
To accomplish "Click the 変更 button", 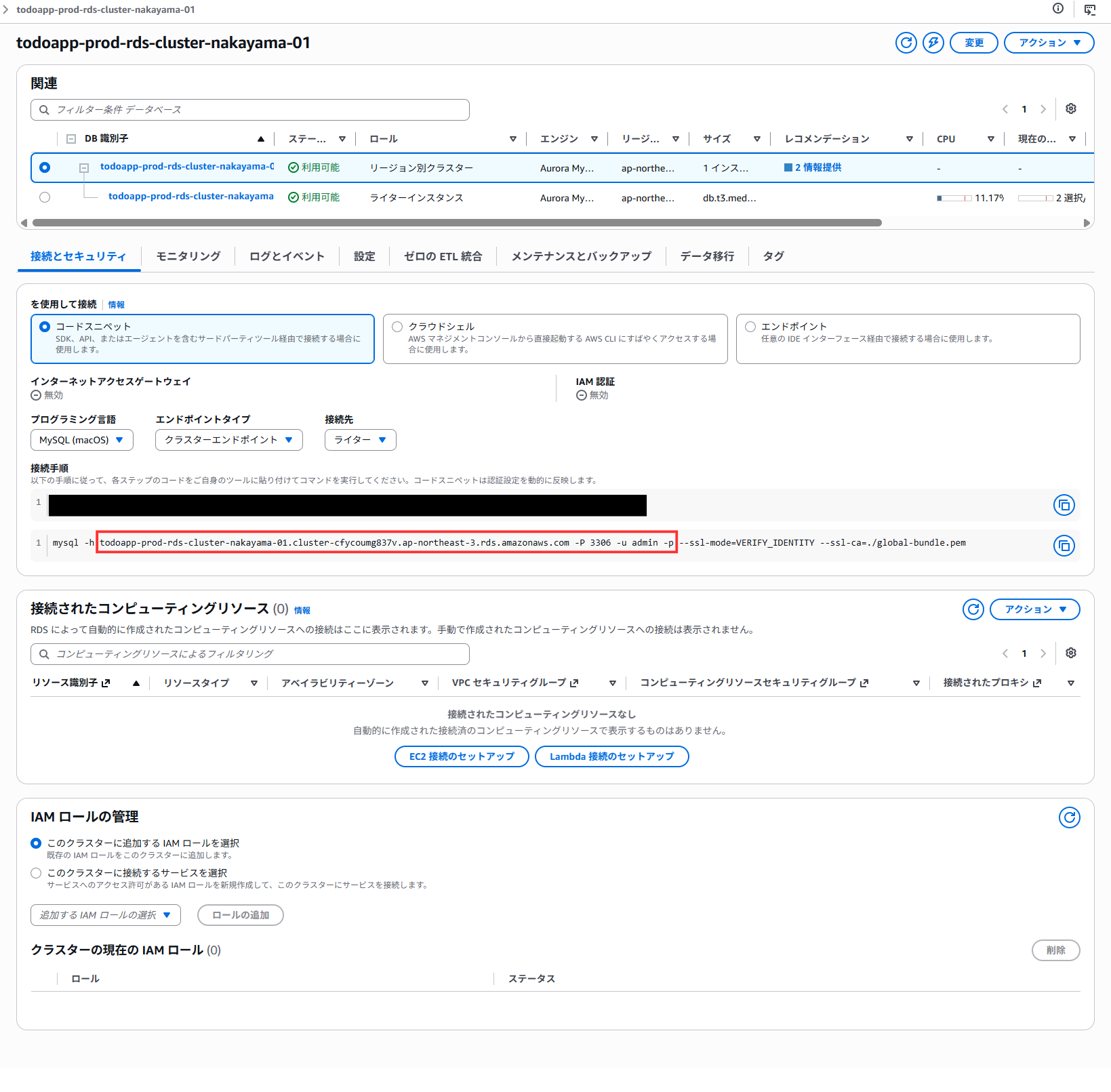I will (x=974, y=43).
